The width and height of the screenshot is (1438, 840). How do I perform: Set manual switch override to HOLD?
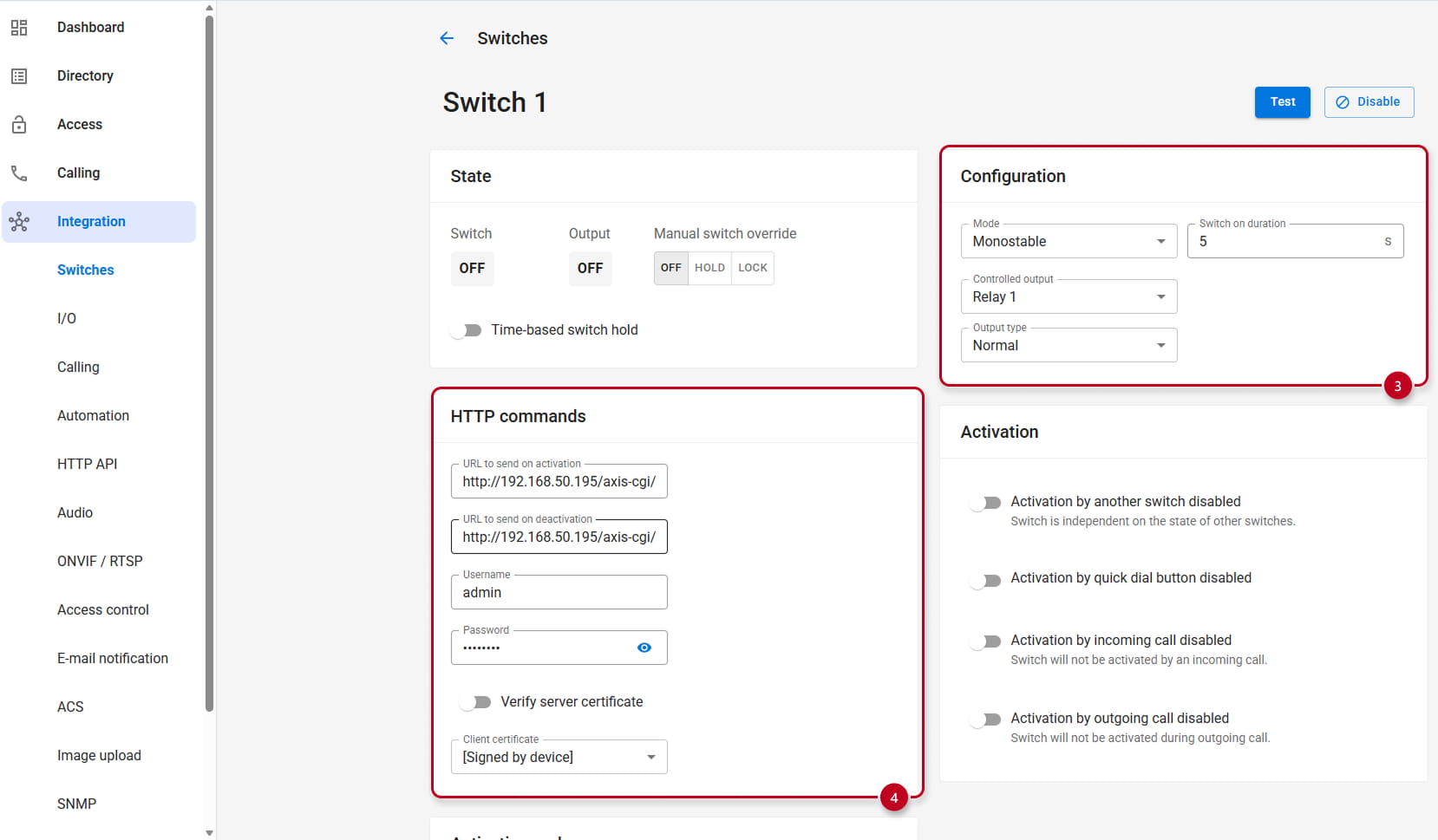point(709,268)
